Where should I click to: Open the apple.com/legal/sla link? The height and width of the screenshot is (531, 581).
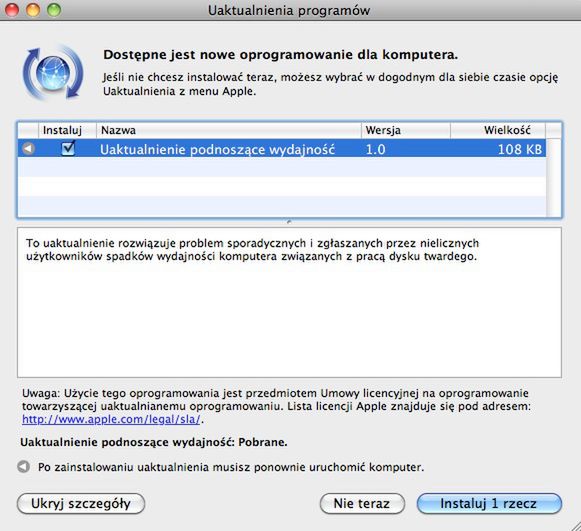pos(111,419)
